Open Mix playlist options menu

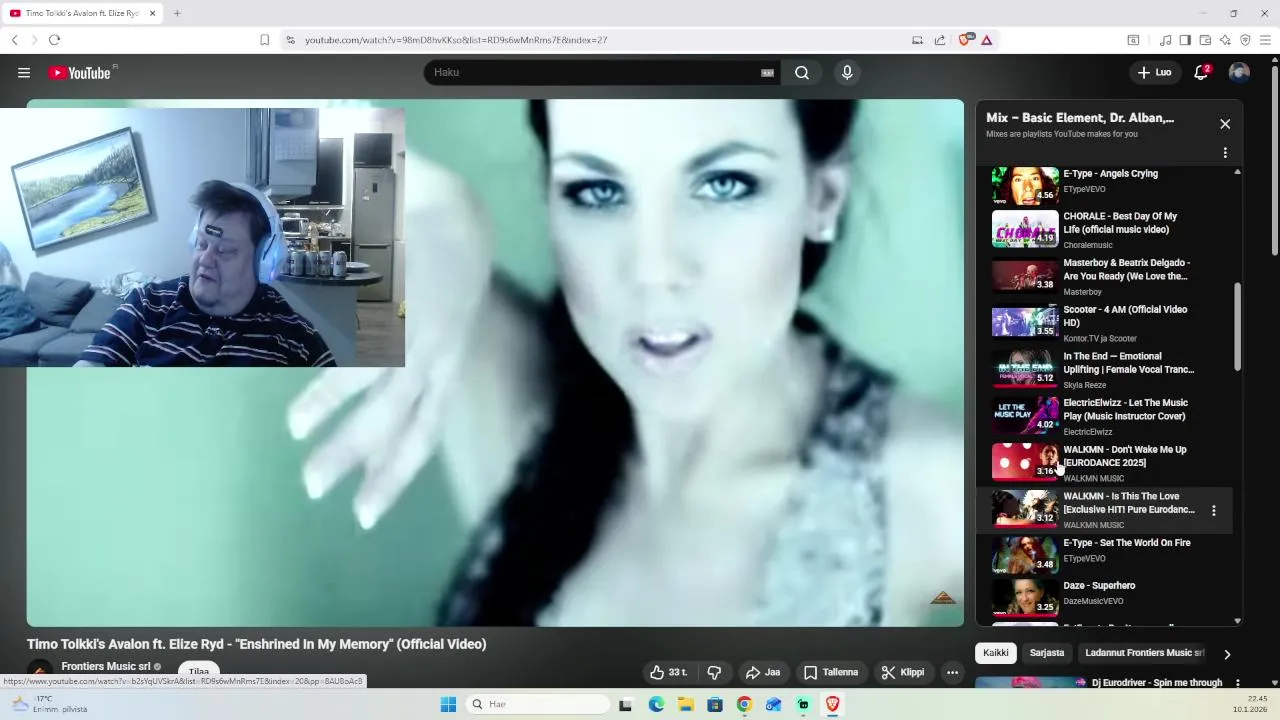point(1225,153)
